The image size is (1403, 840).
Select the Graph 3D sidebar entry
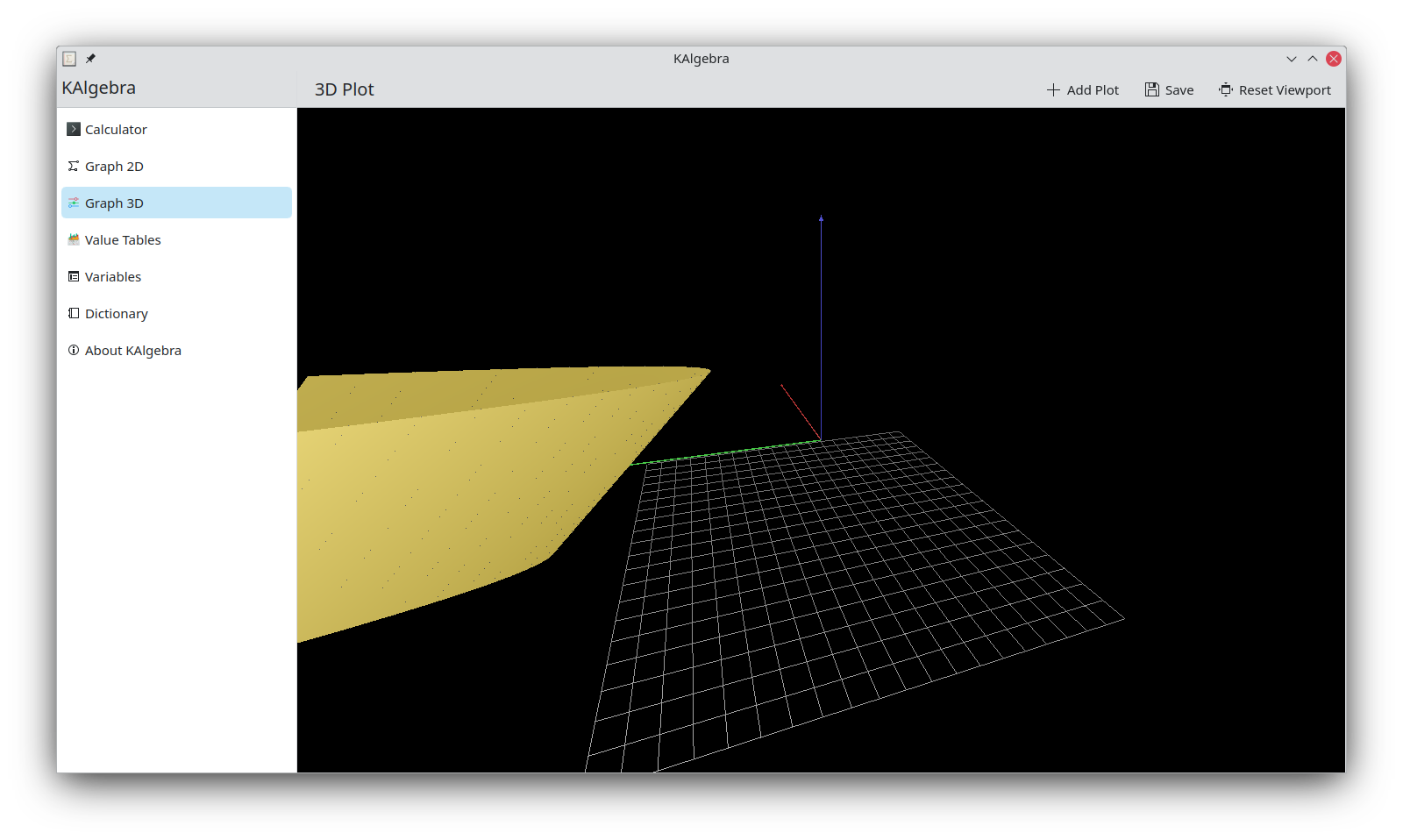pos(176,203)
